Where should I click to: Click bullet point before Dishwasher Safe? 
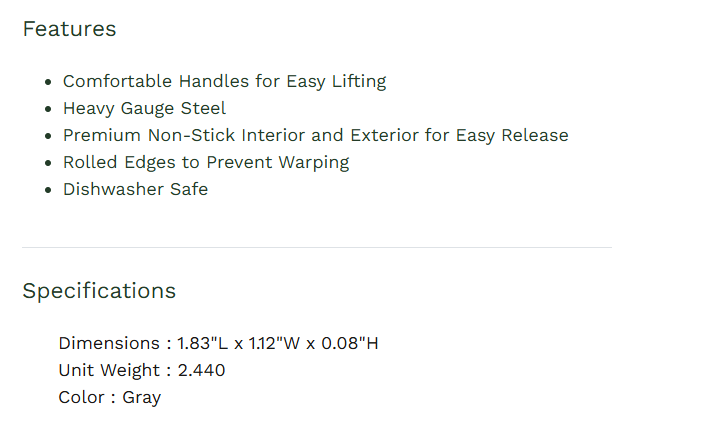(x=49, y=190)
